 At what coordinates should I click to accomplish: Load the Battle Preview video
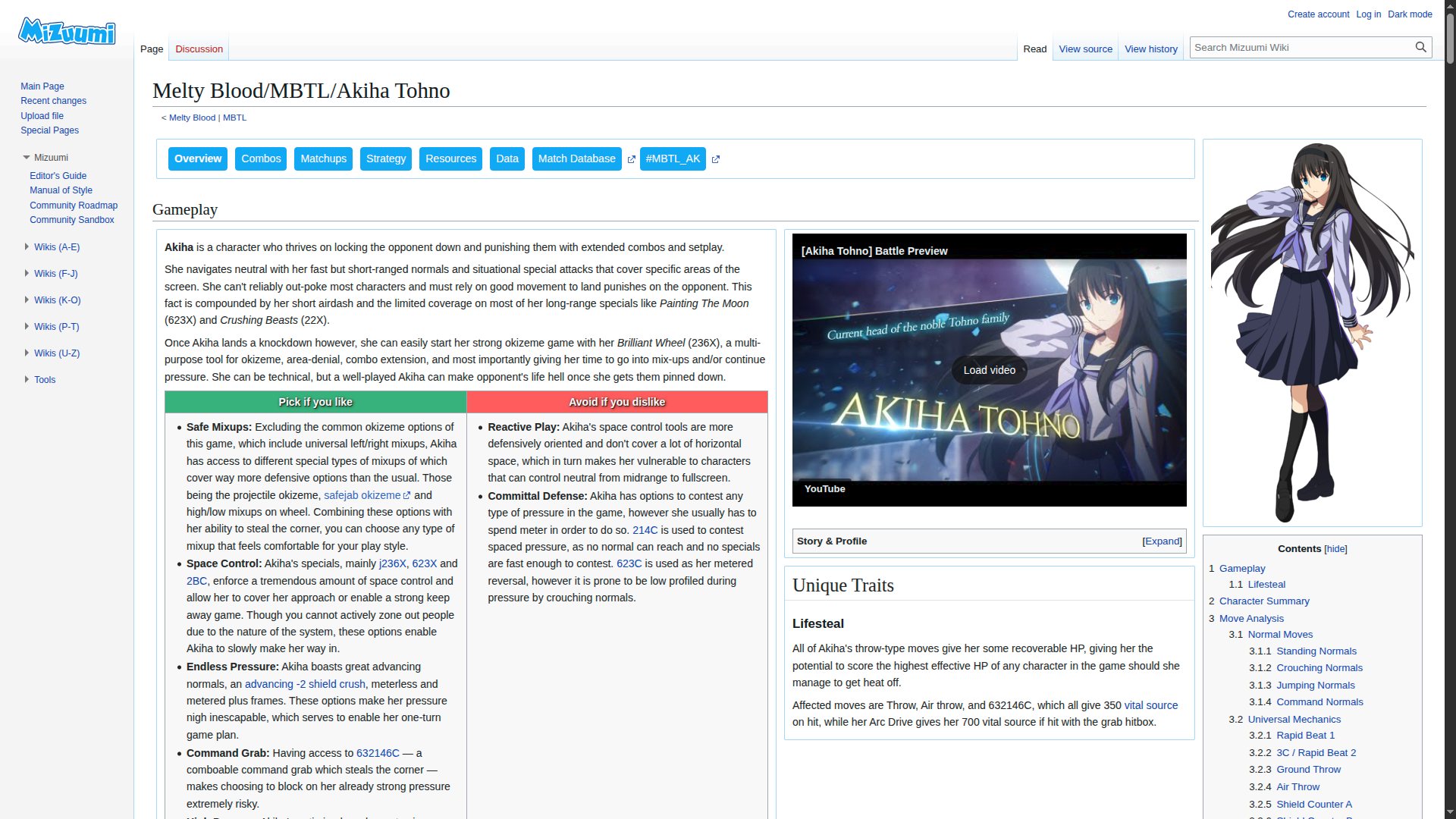[x=989, y=370]
